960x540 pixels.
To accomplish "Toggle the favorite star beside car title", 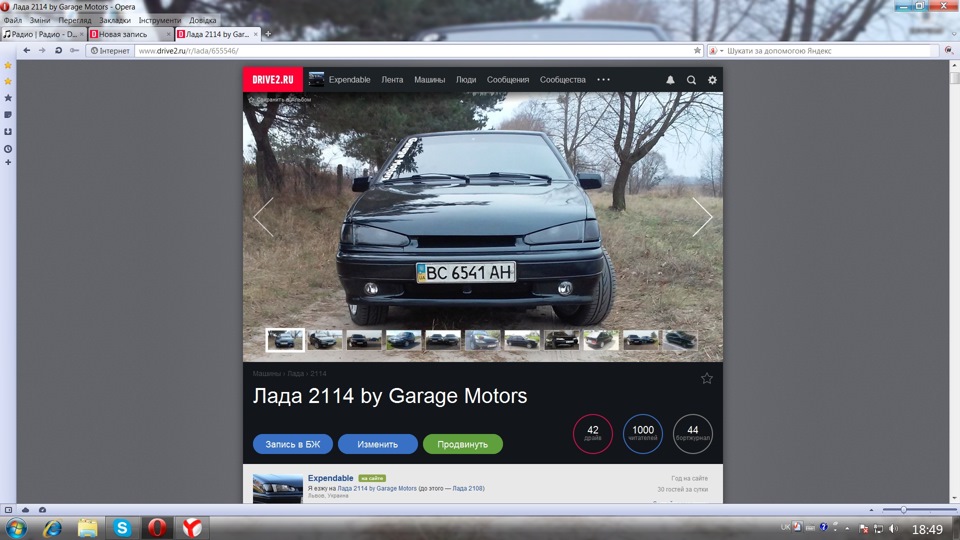I will pos(707,378).
